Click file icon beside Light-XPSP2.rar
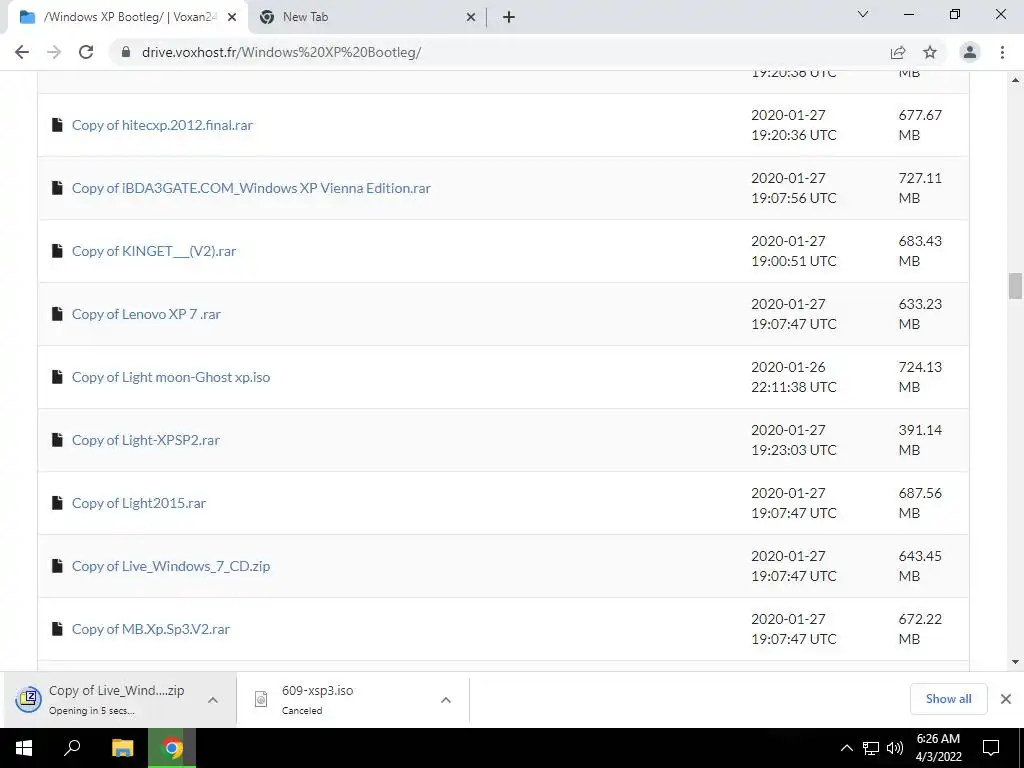The height and width of the screenshot is (768, 1024). (x=57, y=440)
